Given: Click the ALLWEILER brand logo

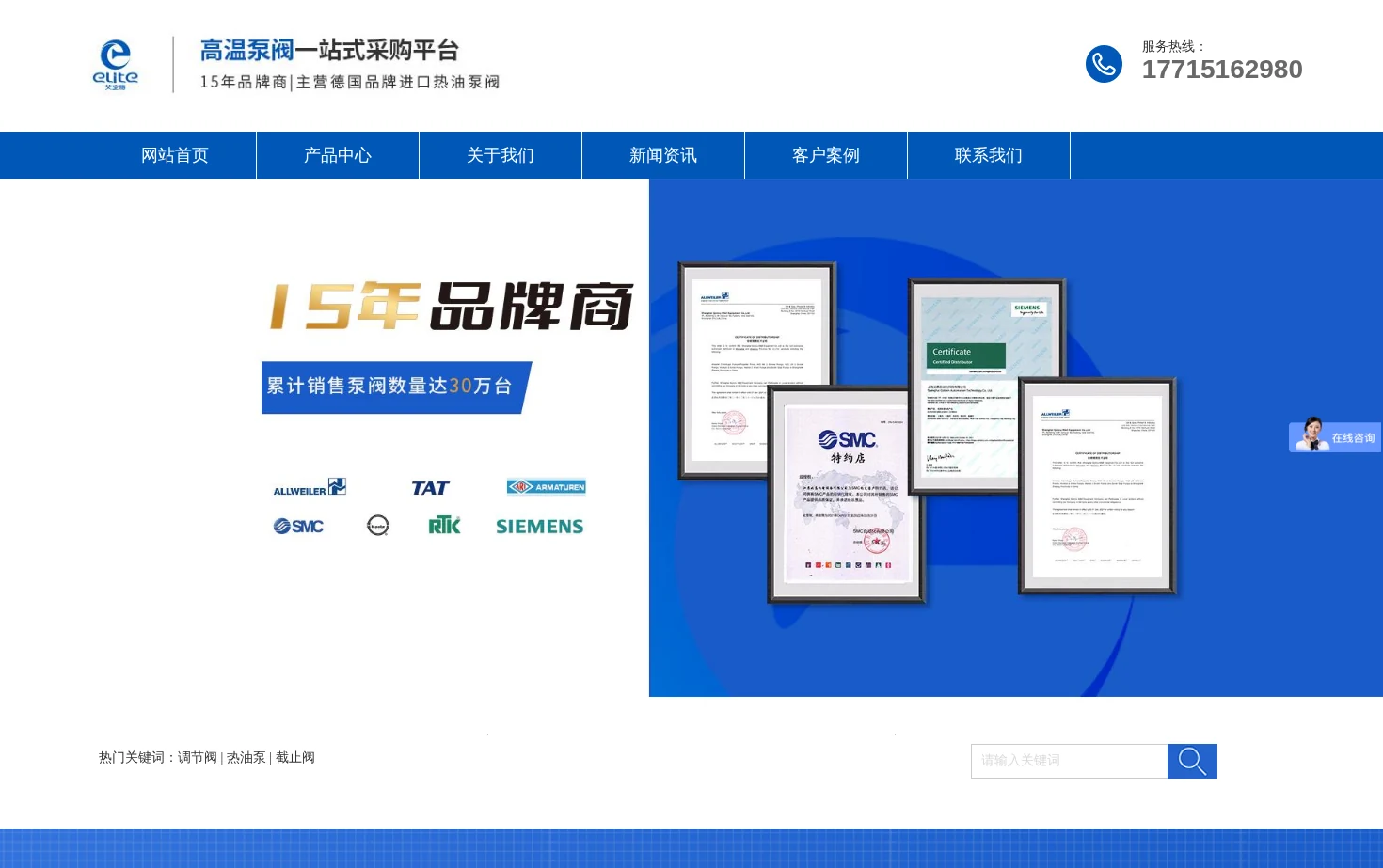Looking at the screenshot, I should tap(310, 487).
